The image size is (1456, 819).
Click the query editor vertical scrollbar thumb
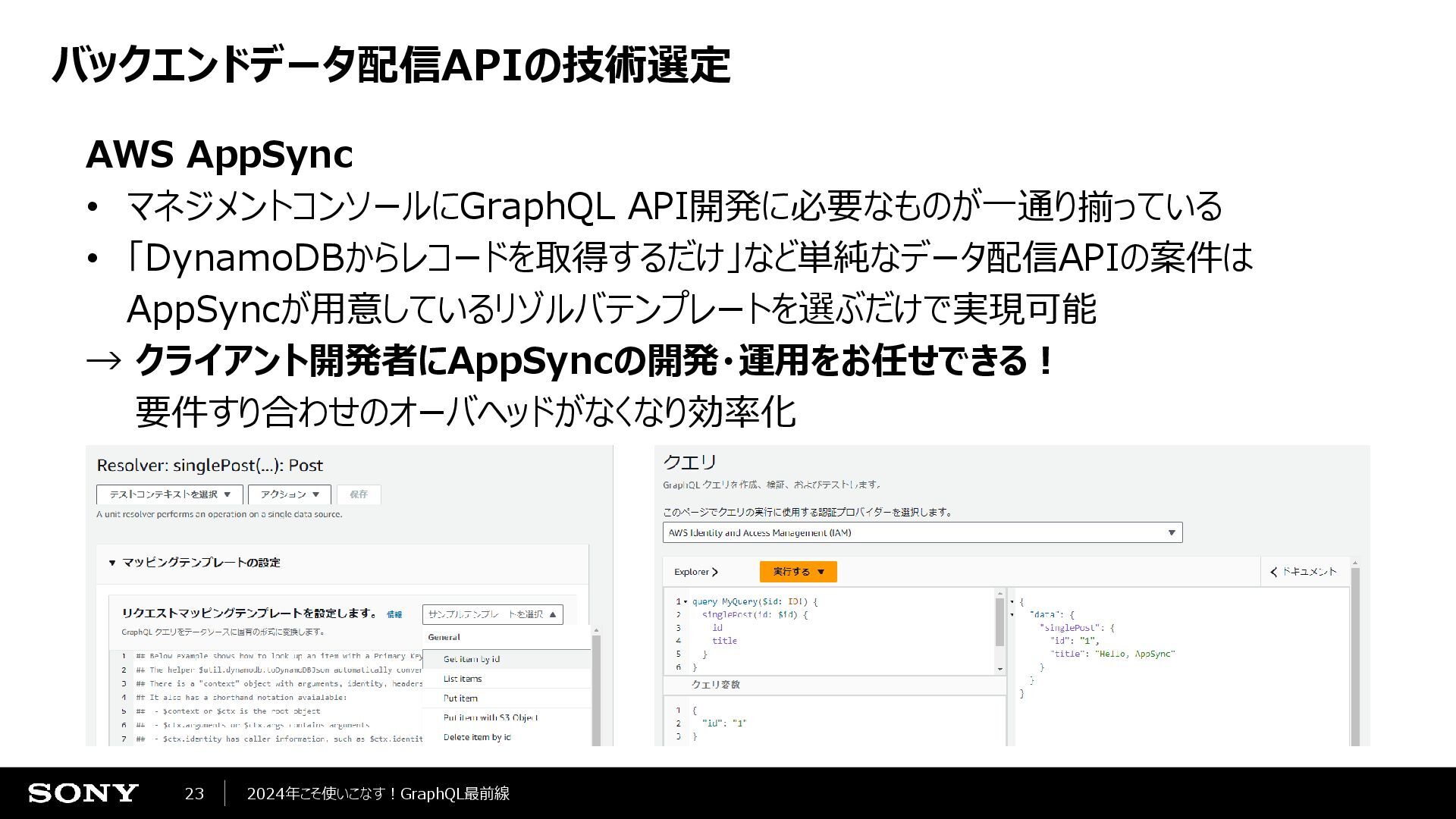pyautogui.click(x=1000, y=622)
